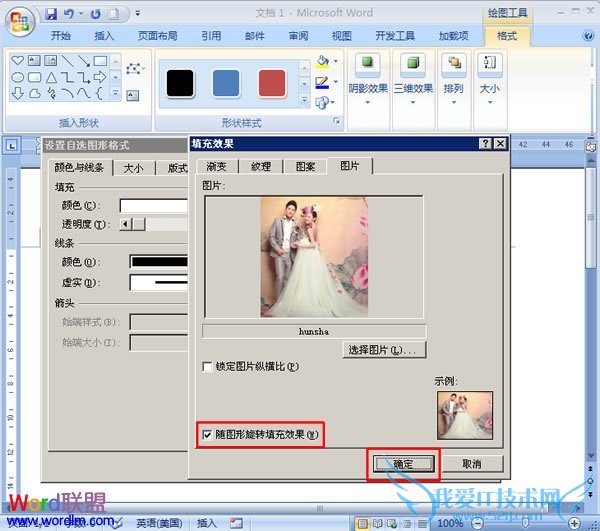Enable lock picture aspect ratio checkbox
Image resolution: width=600 pixels, height=531 pixels.
click(x=207, y=367)
